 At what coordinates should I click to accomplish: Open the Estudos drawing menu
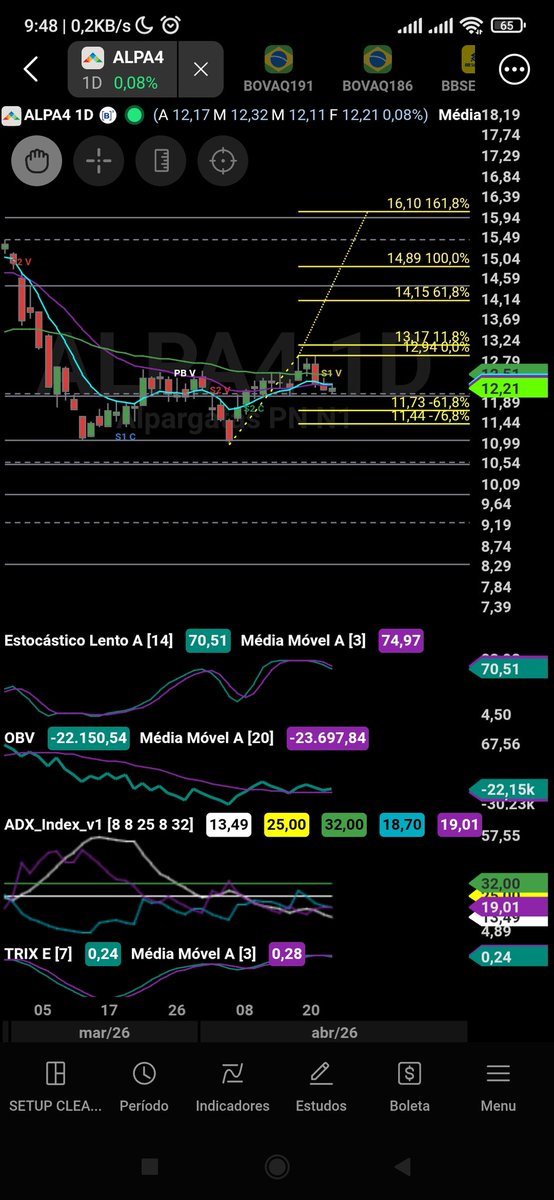pos(321,1086)
